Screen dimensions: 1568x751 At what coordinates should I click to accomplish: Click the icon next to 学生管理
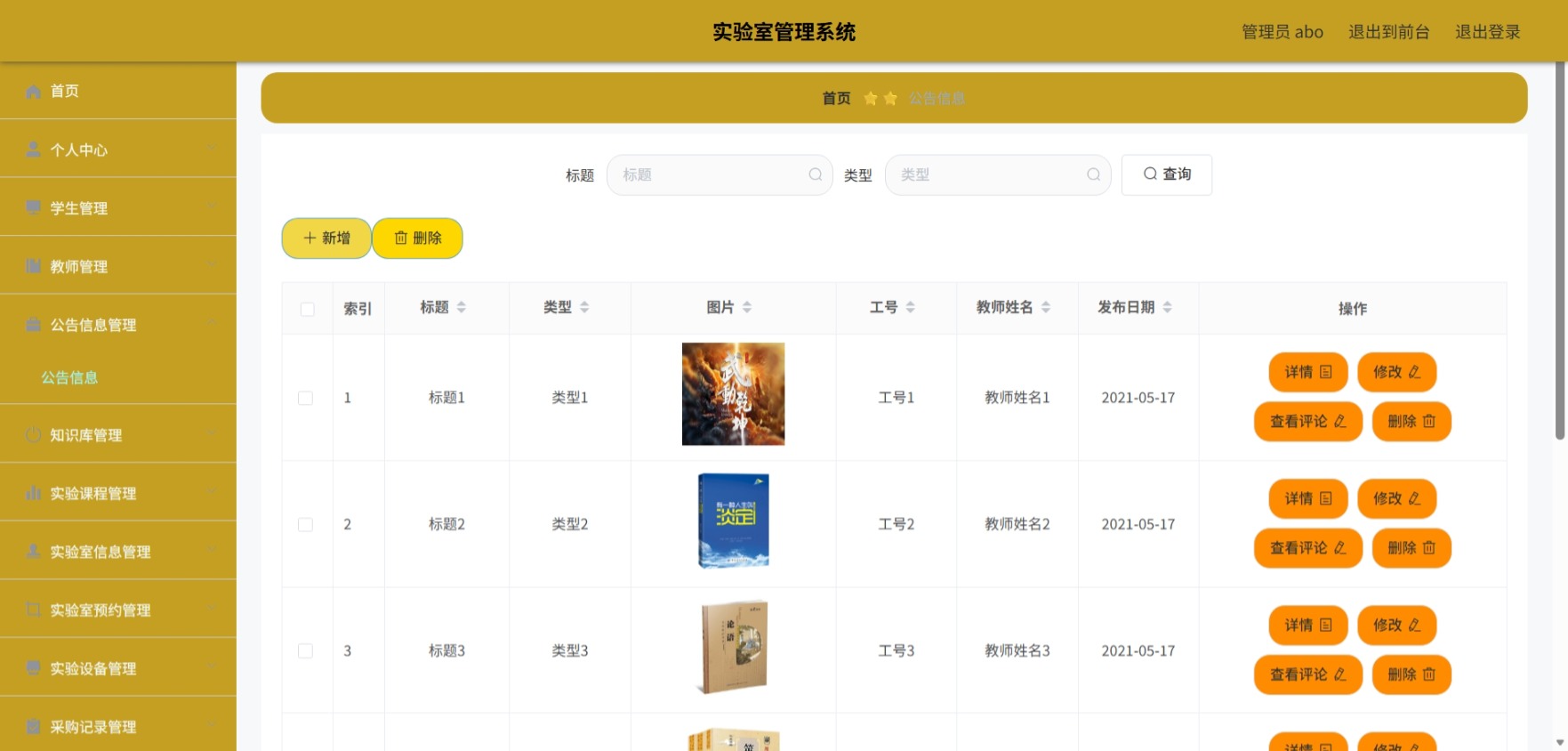pos(33,207)
